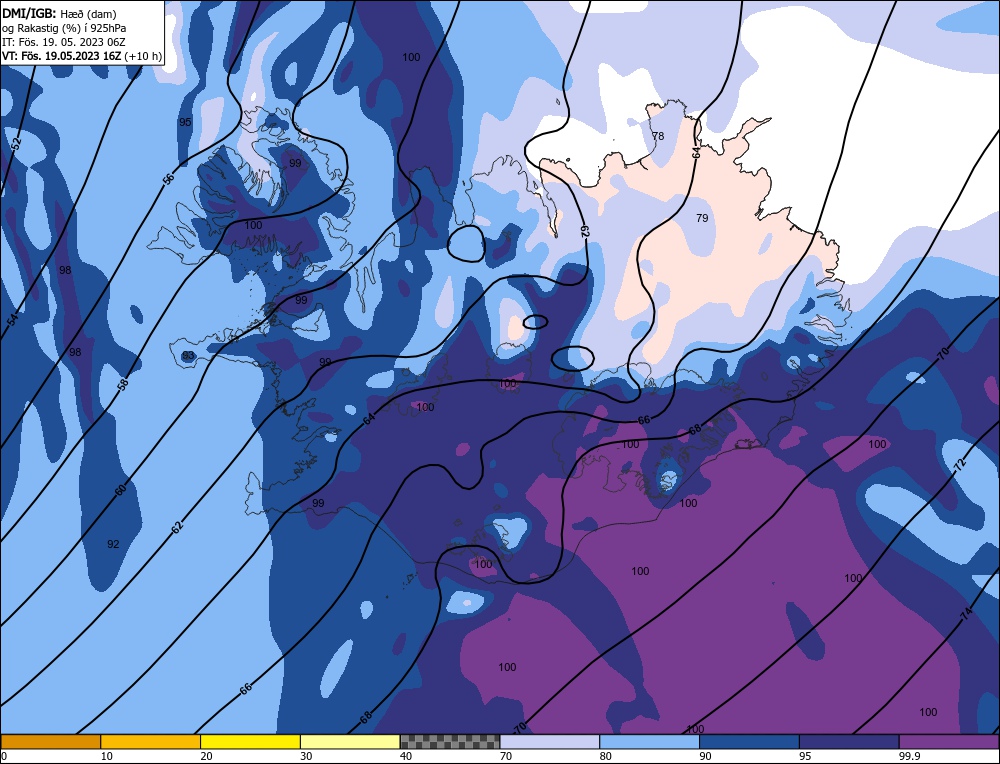The width and height of the screenshot is (1000, 764).
Task: Click the bright yellow 20–30 legend swatch
Action: point(250,741)
